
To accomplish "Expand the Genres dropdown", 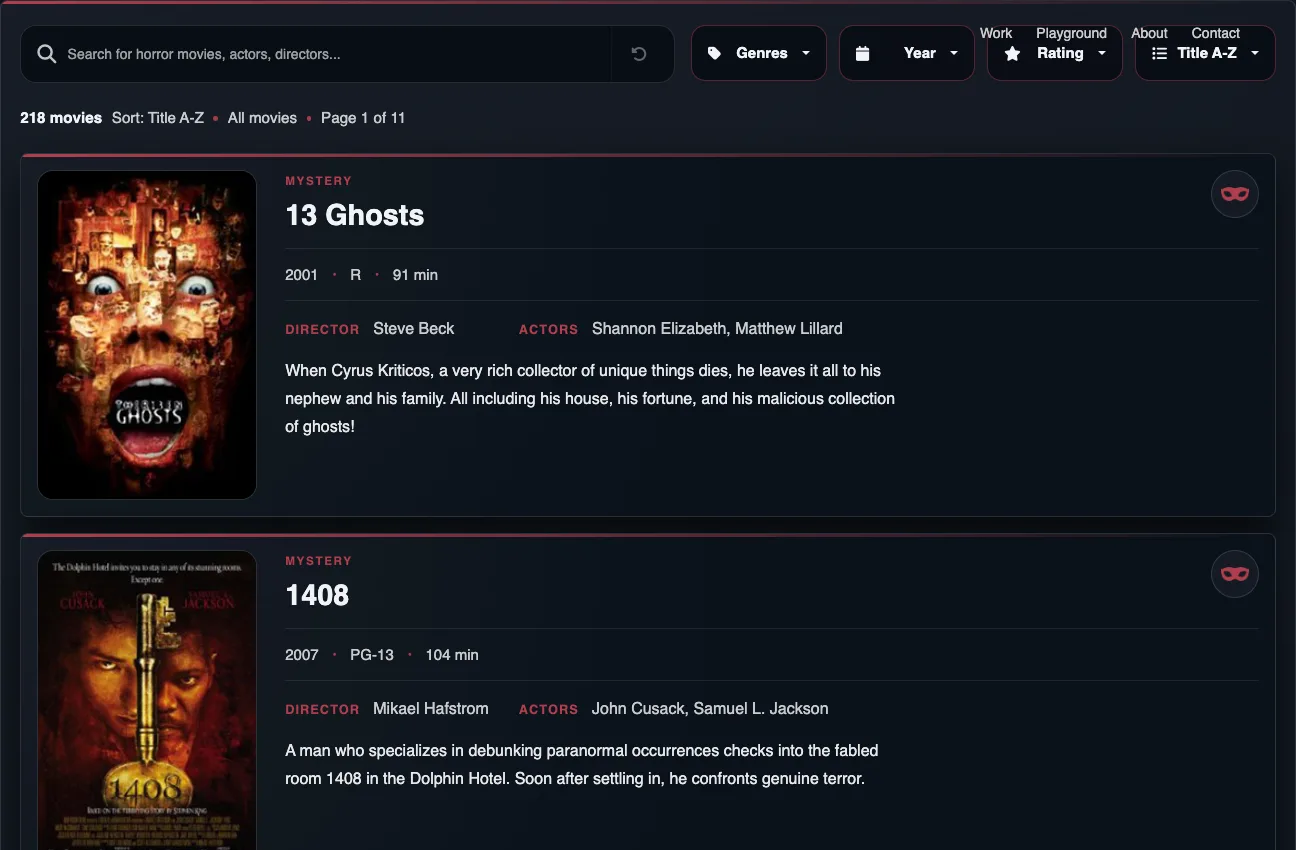I will (x=759, y=53).
